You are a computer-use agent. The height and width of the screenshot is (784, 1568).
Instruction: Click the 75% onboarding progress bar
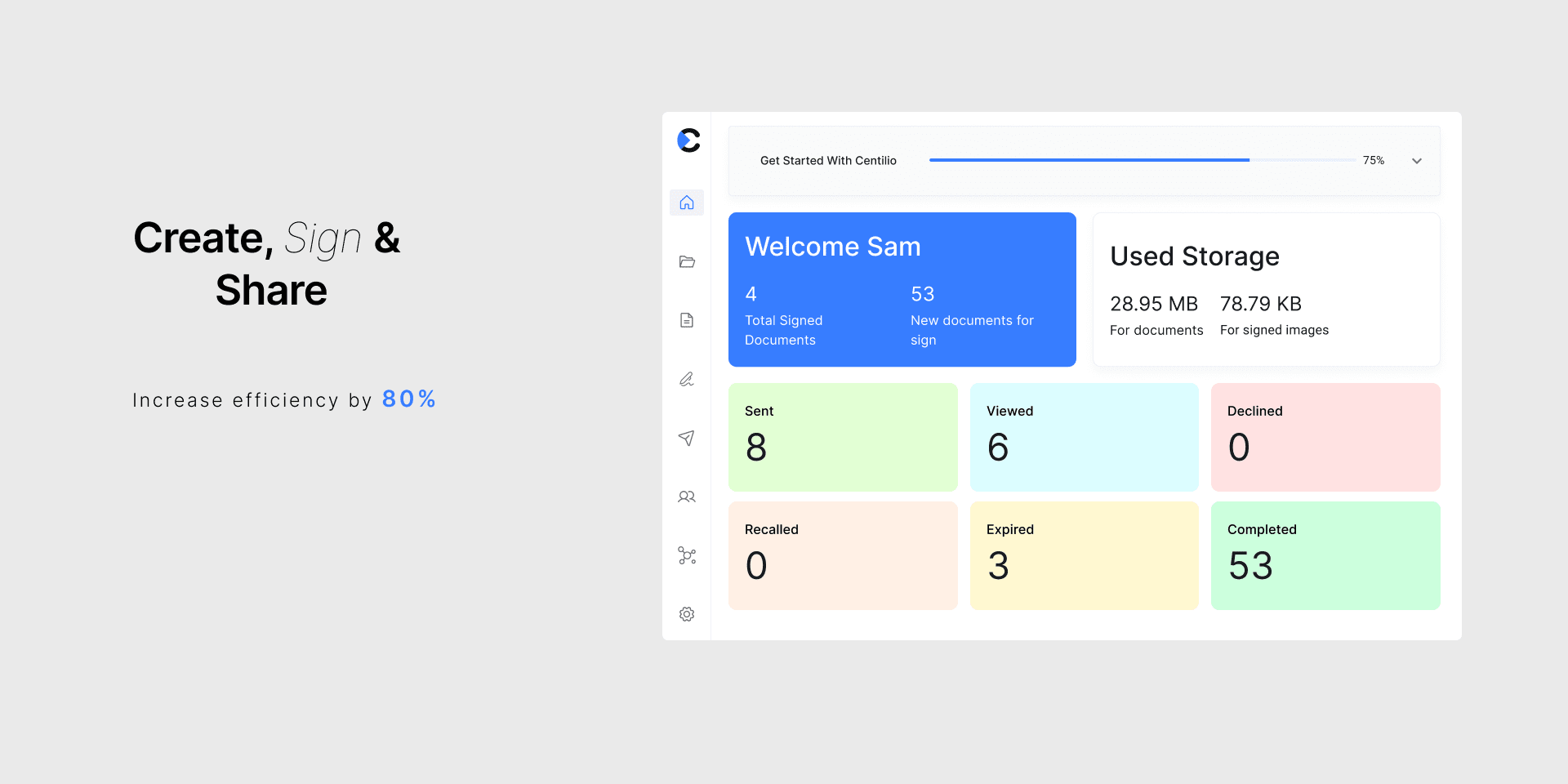coord(1142,160)
